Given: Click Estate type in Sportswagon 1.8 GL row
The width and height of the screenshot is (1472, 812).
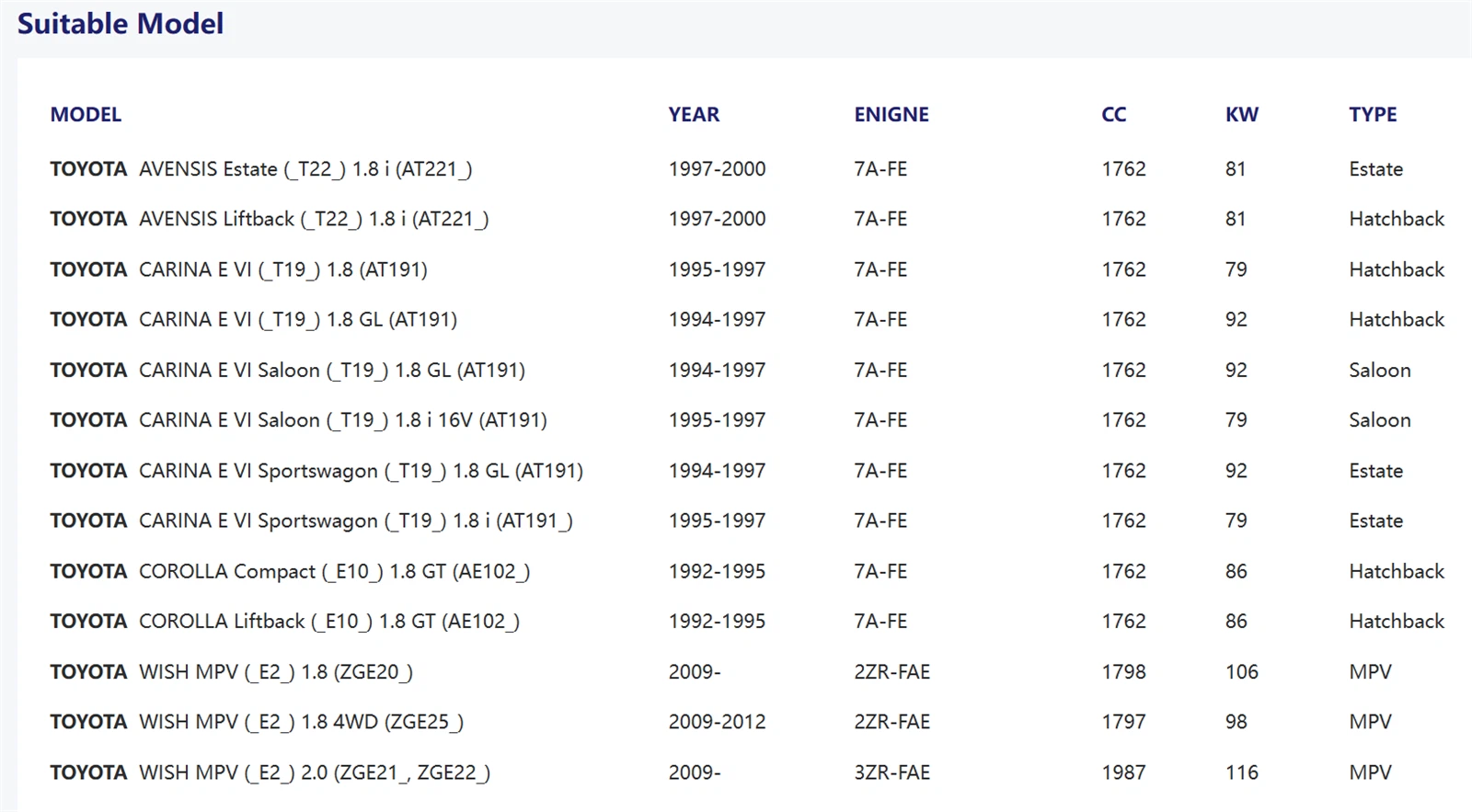Looking at the screenshot, I should [1376, 471].
